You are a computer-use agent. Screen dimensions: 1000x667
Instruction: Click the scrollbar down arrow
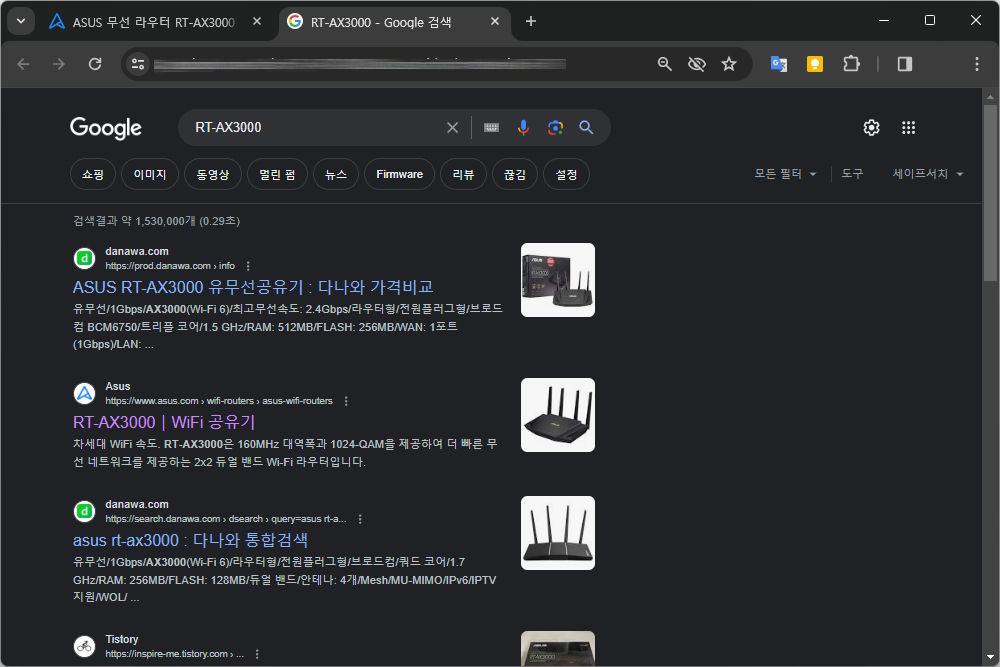[x=990, y=657]
